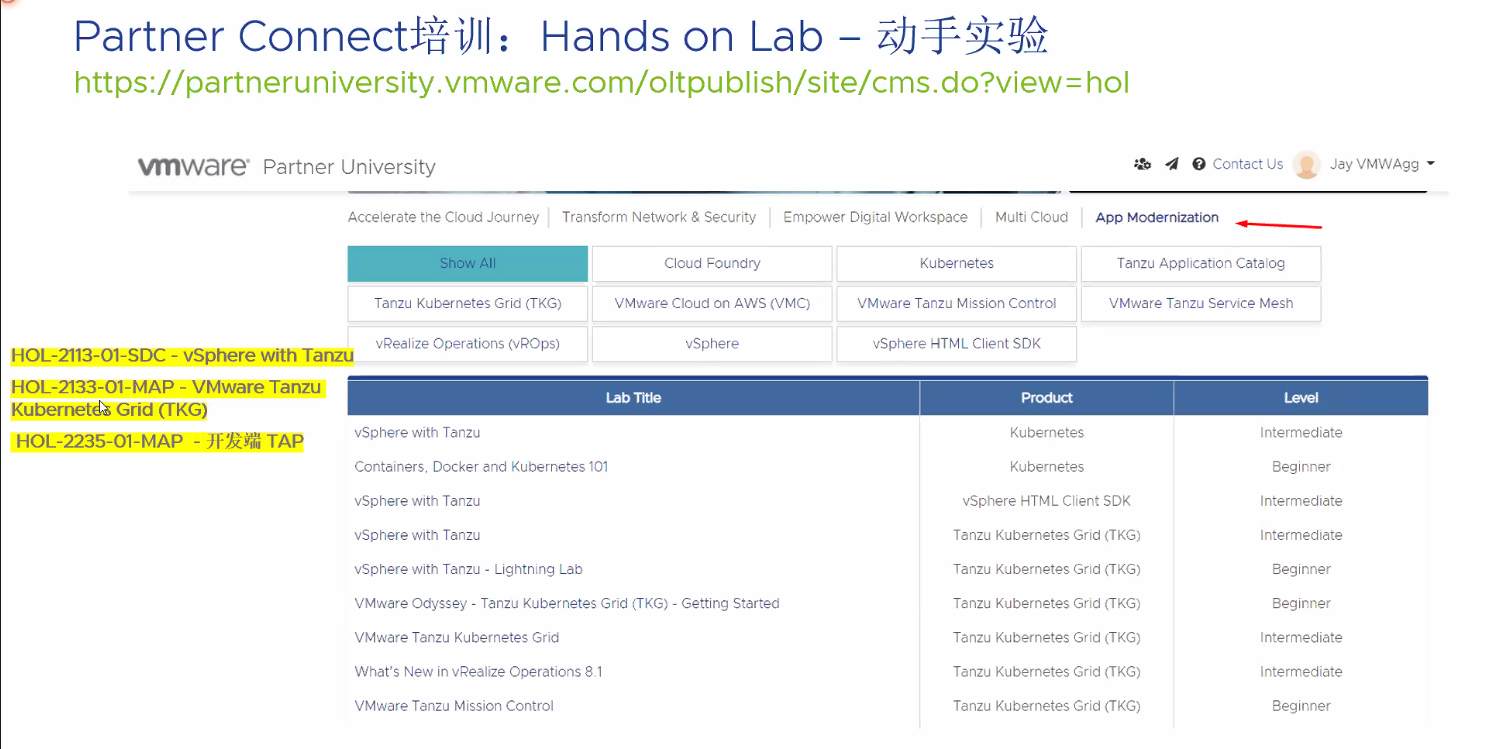Select the Multi Cloud tab
The image size is (1488, 749).
pyautogui.click(x=1031, y=217)
